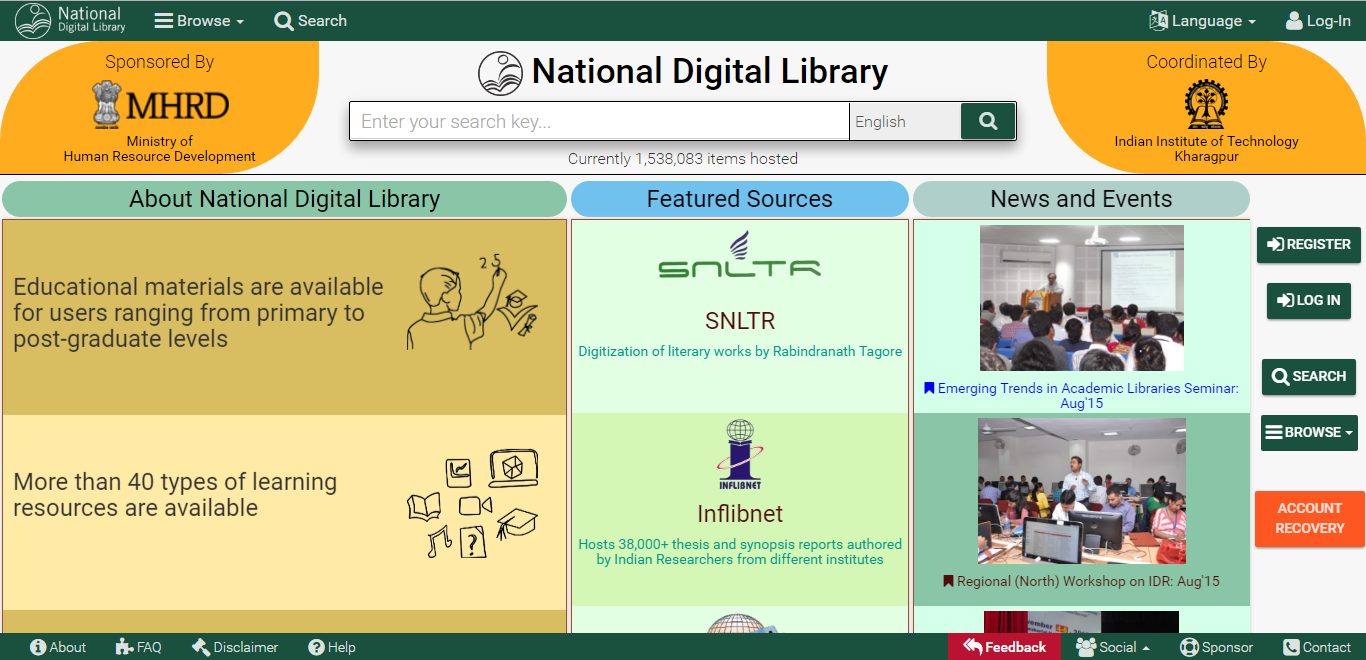This screenshot has height=660, width=1366.
Task: Click the book logo beside the main title
Action: click(501, 73)
